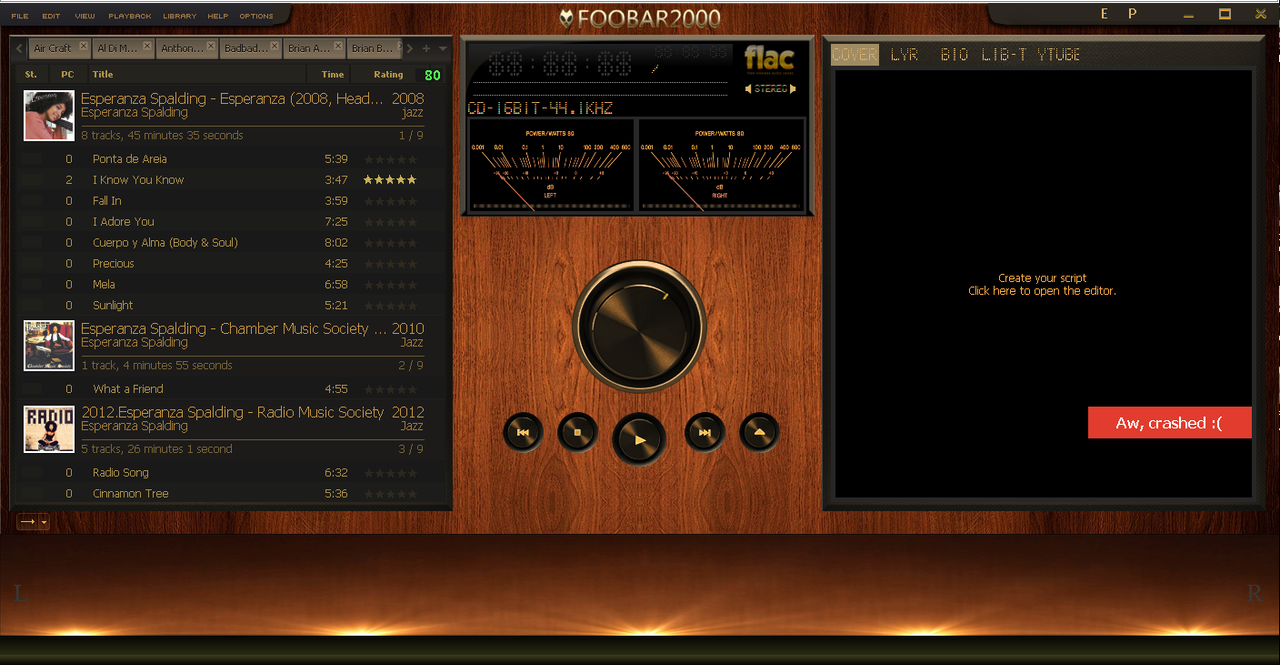Screen dimensions: 1280x665
Task: Close the Air Craft playlist tab
Action: point(83,45)
